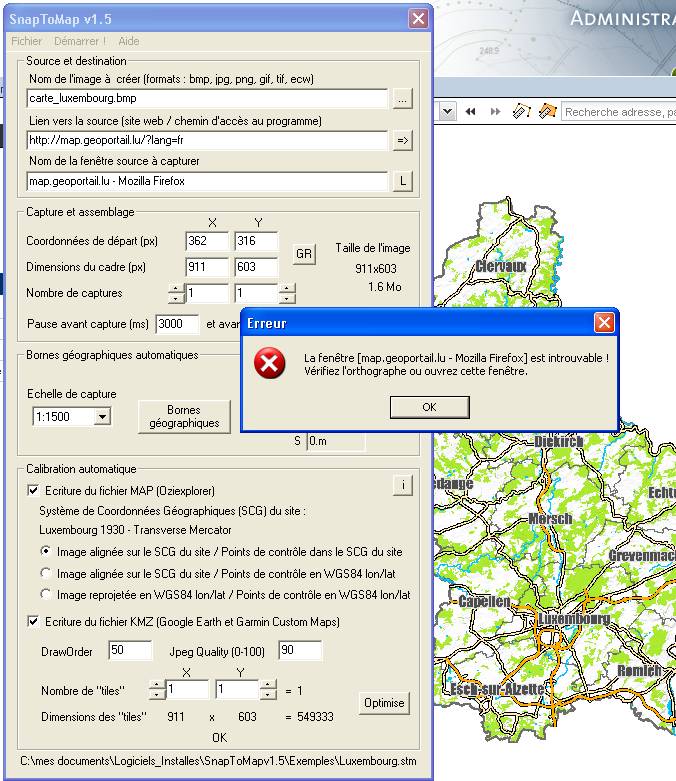
Task: Click OK in the Erreur dialog
Action: click(x=429, y=407)
